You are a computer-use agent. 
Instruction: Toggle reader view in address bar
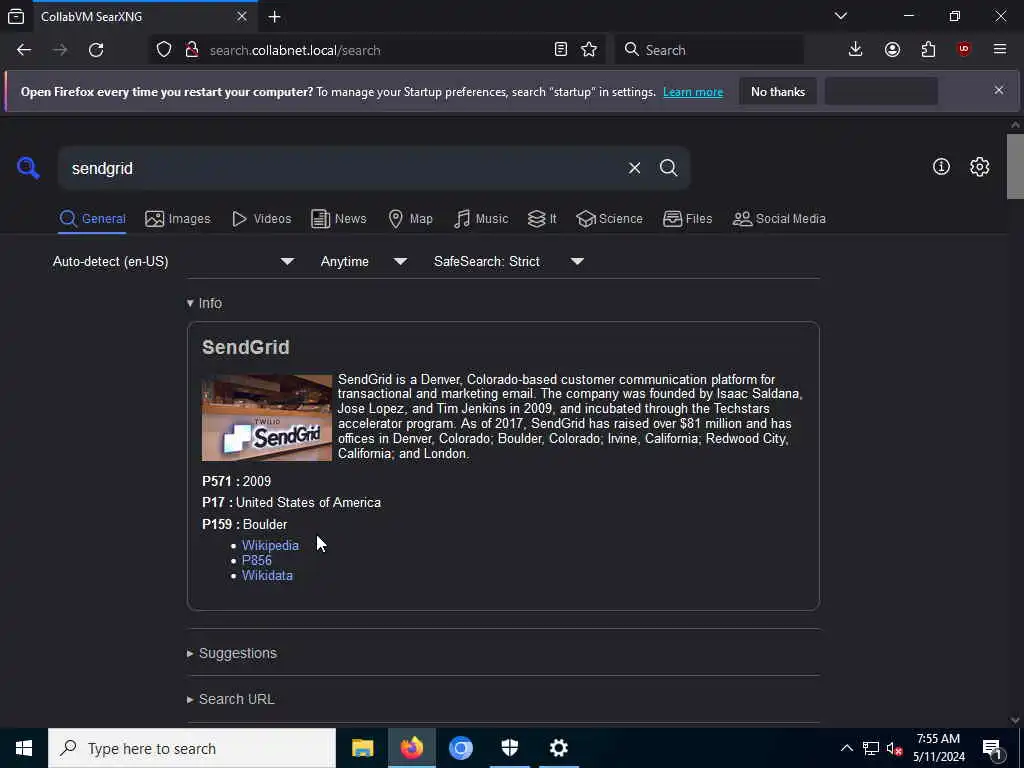click(x=560, y=50)
